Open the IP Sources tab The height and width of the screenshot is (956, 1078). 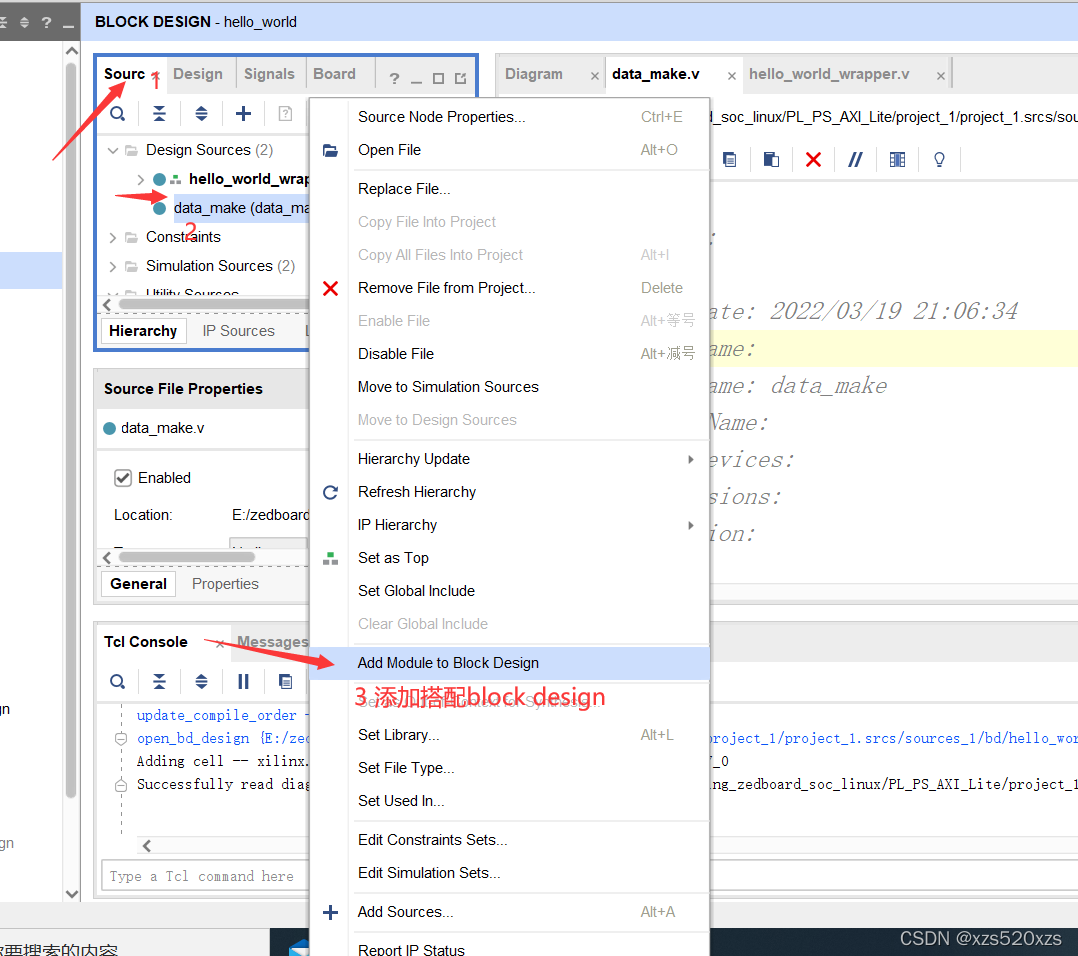(239, 331)
